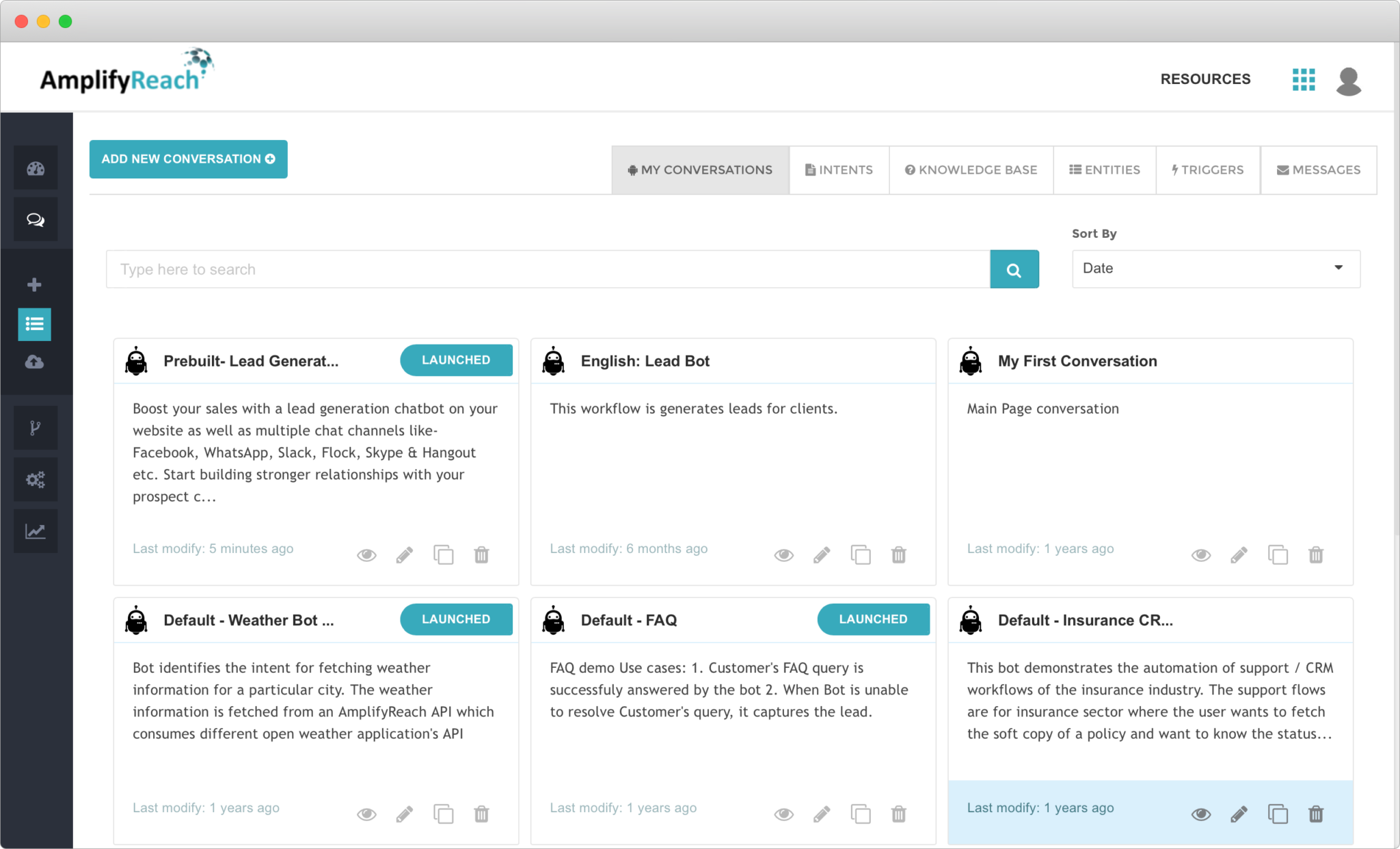1400x849 pixels.
Task: Click the RESOURCES menu item
Action: (x=1205, y=79)
